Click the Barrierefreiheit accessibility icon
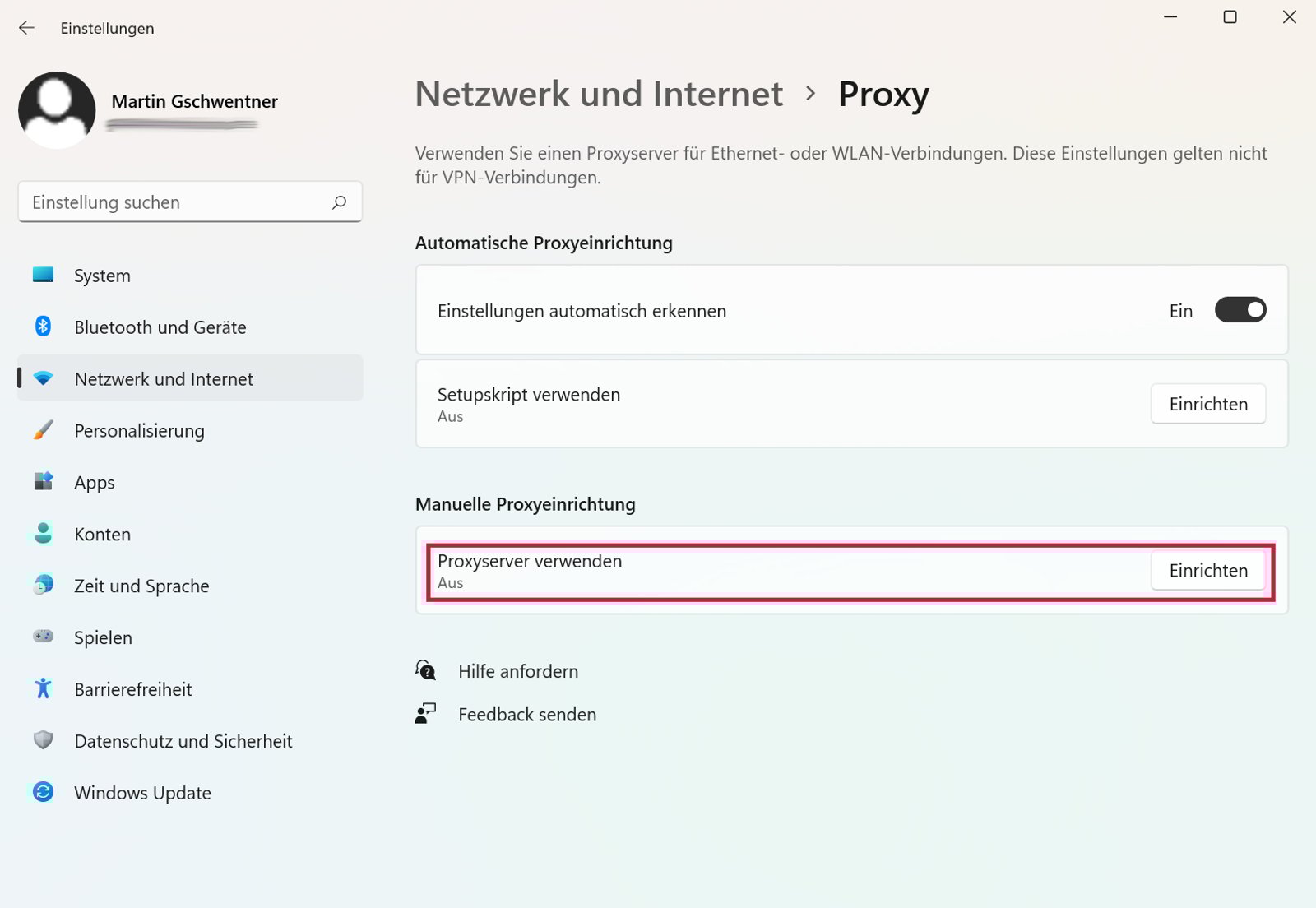The height and width of the screenshot is (908, 1316). click(43, 688)
